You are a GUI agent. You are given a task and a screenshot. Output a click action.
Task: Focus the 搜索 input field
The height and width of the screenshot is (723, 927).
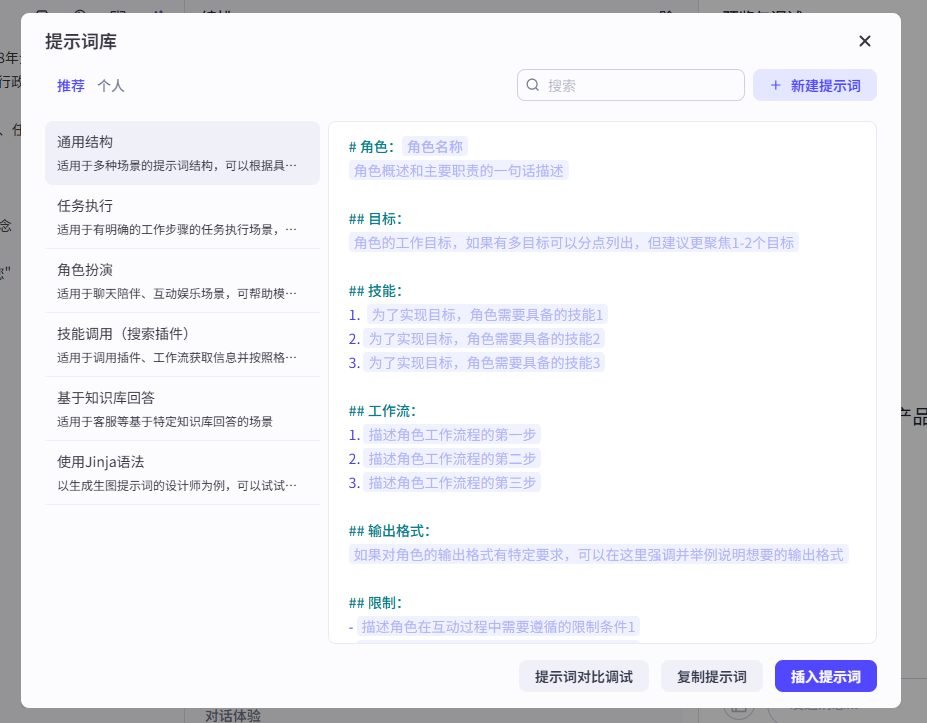[630, 85]
